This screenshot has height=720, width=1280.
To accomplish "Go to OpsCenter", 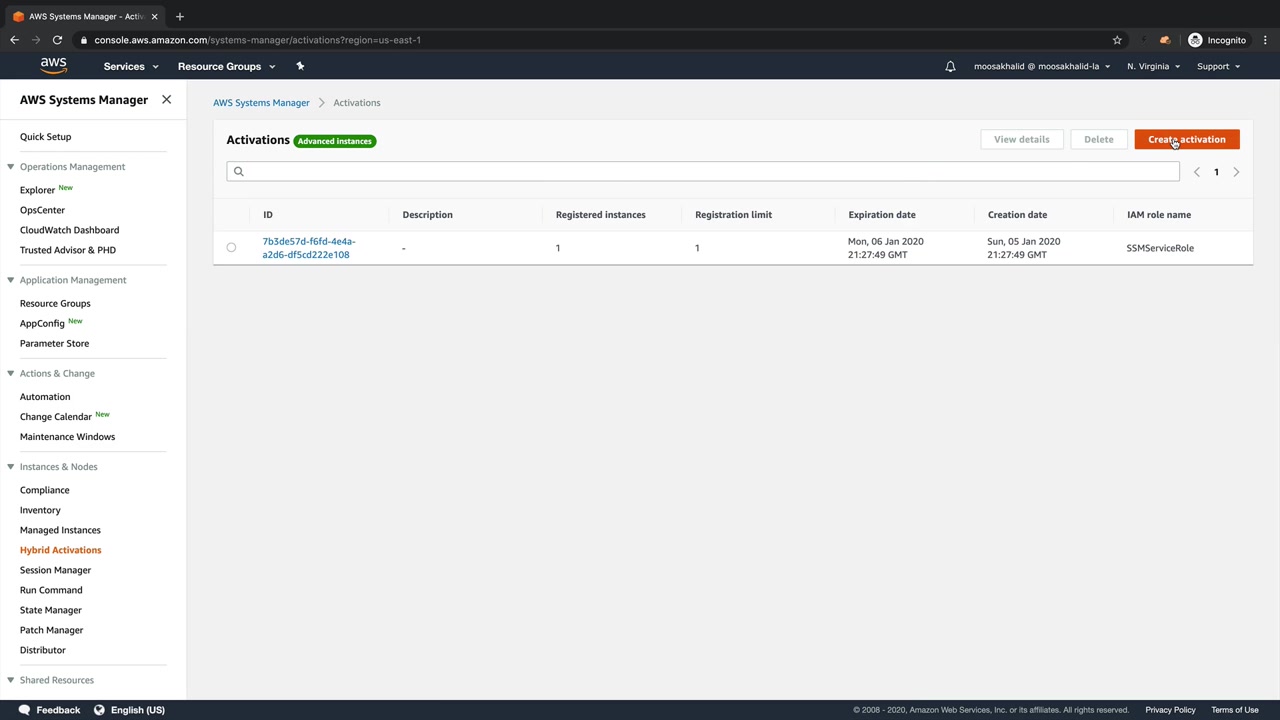I will pos(42,210).
